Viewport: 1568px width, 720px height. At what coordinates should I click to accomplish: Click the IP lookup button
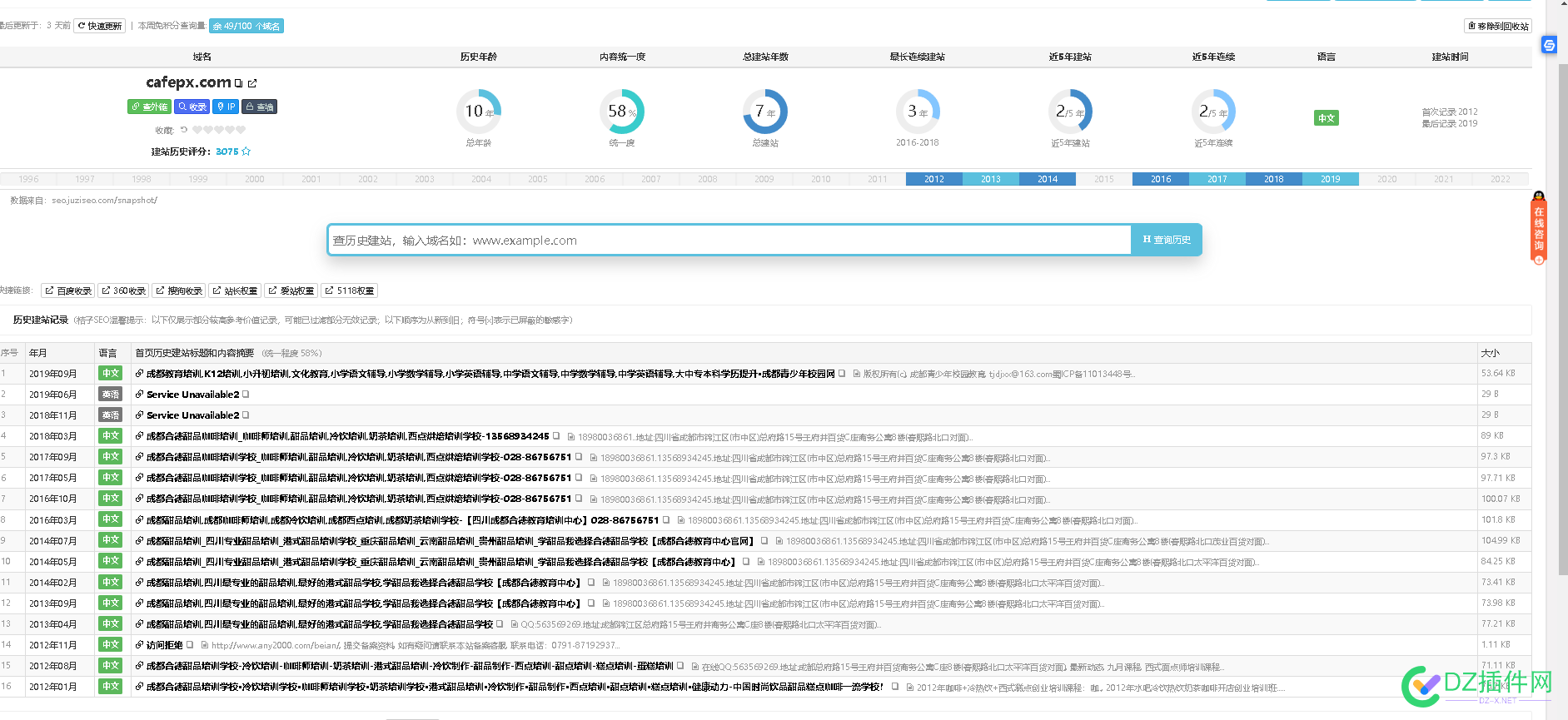pos(226,107)
